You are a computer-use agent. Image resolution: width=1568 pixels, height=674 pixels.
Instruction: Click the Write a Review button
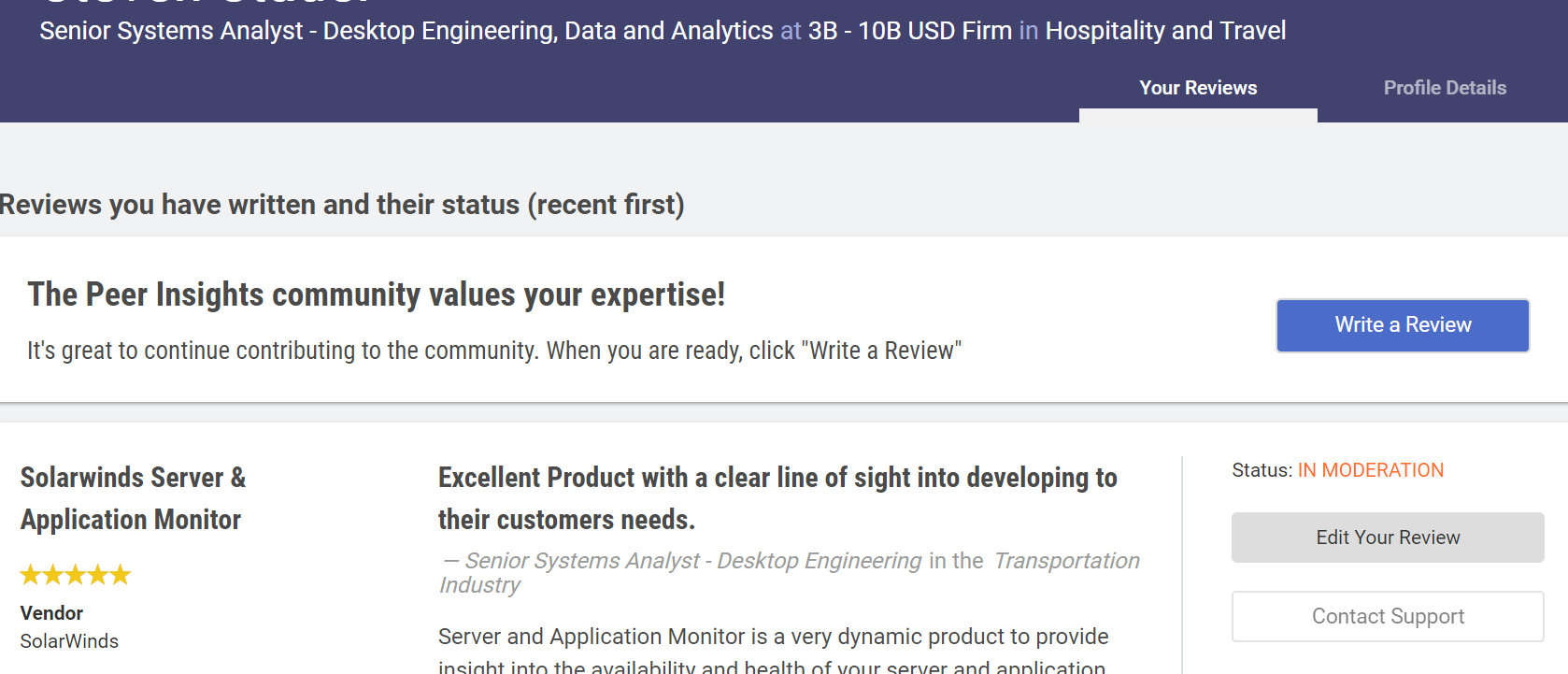click(x=1403, y=325)
